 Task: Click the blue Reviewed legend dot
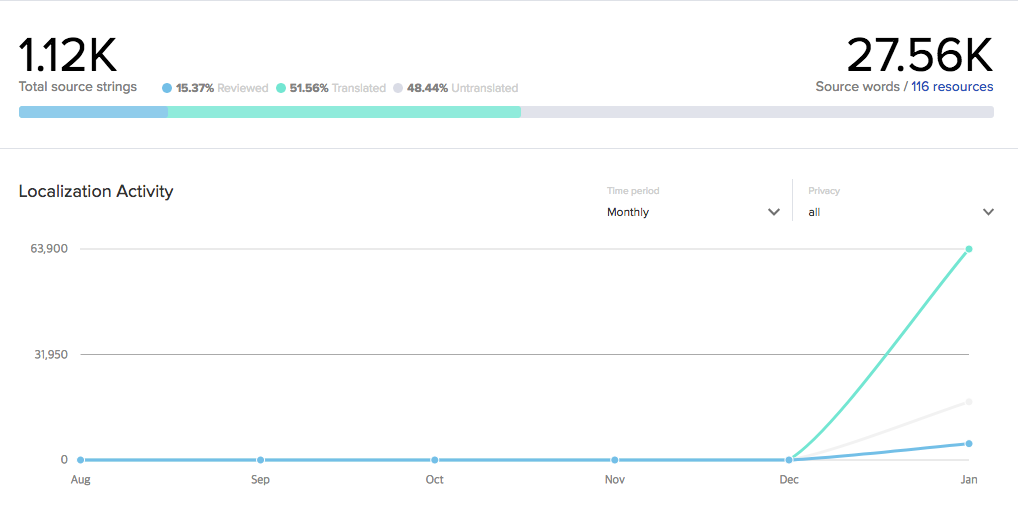click(167, 88)
